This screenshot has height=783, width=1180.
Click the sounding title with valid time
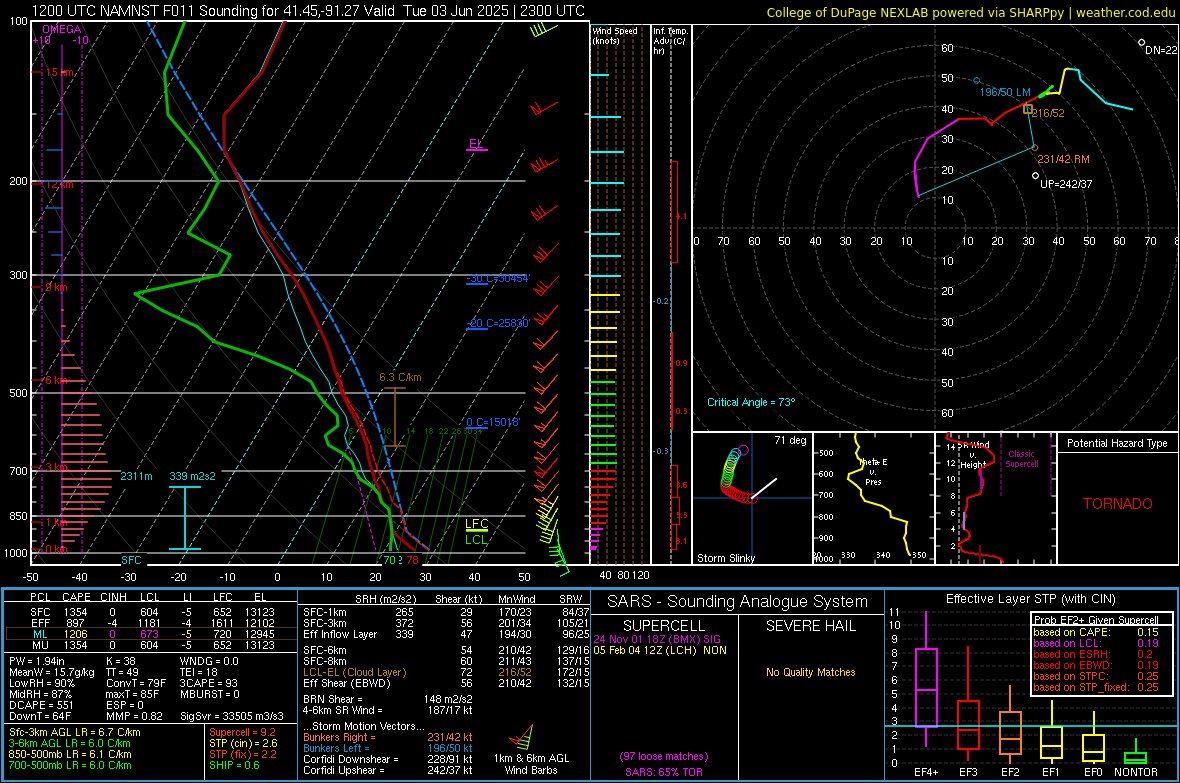pos(308,11)
